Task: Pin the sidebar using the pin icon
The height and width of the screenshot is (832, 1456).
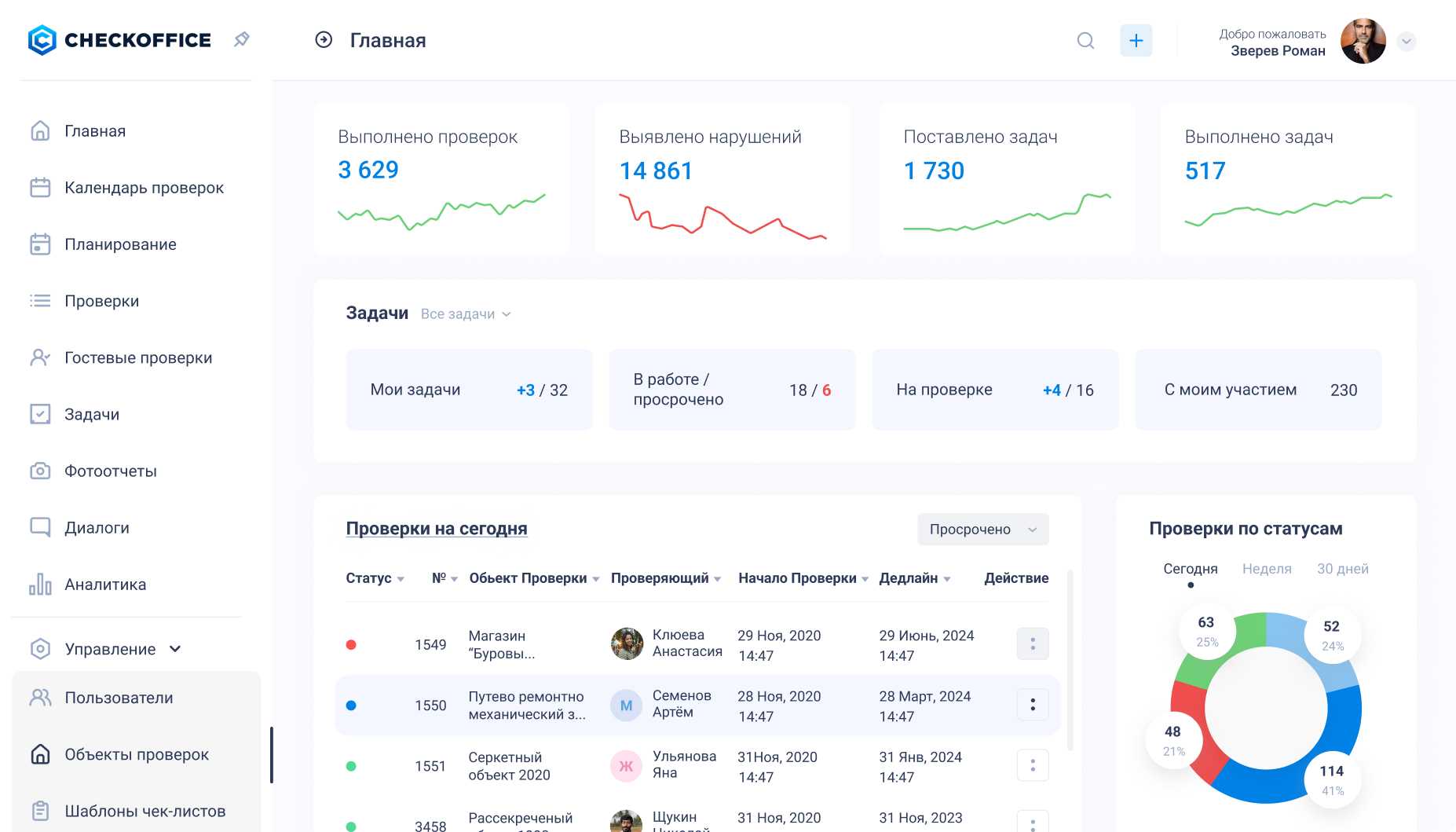Action: (241, 38)
